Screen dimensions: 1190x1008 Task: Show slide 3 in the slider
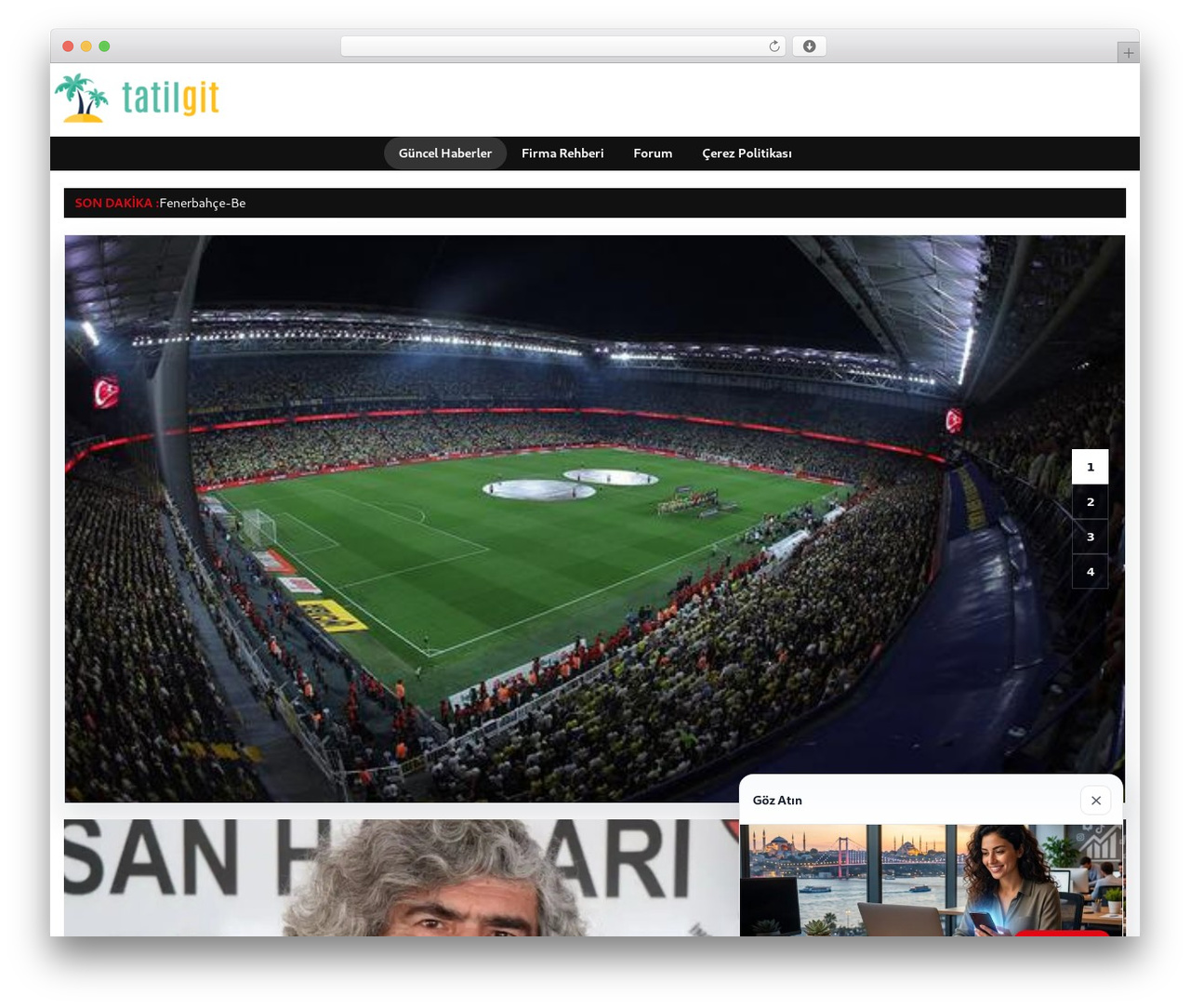[x=1090, y=537]
